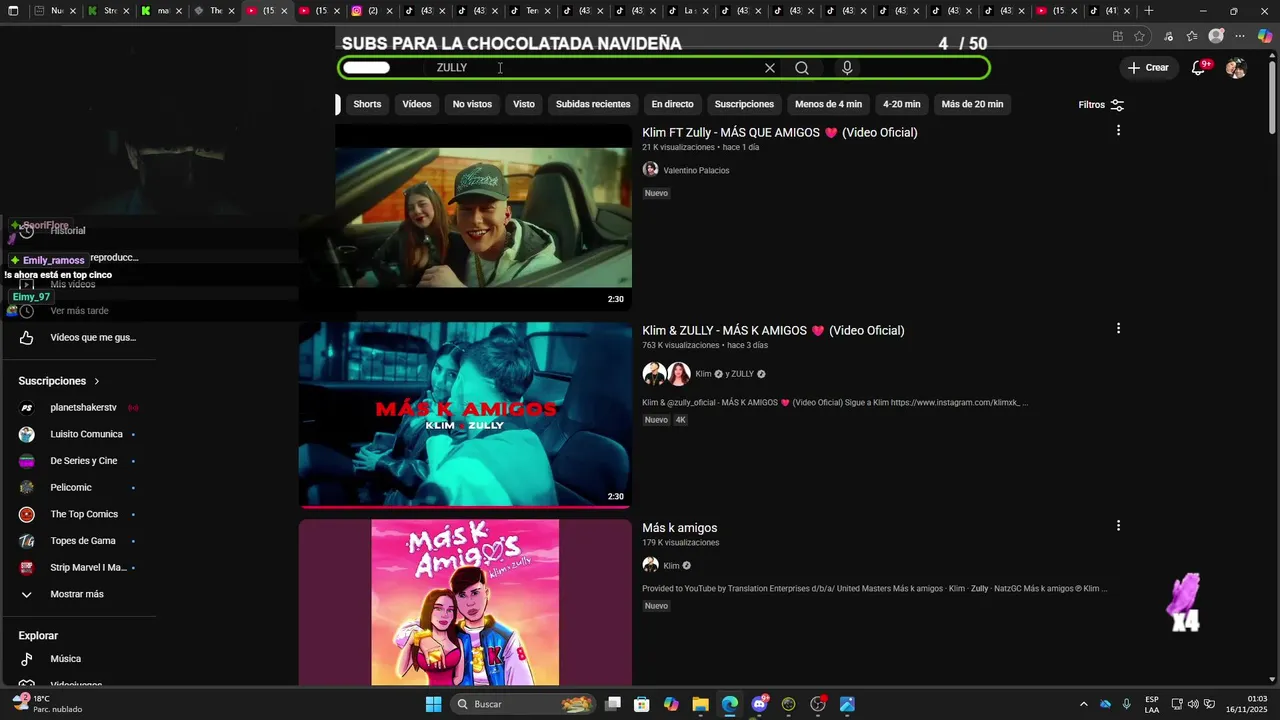
Task: Toggle the Vídeos filter chip
Action: 417,104
